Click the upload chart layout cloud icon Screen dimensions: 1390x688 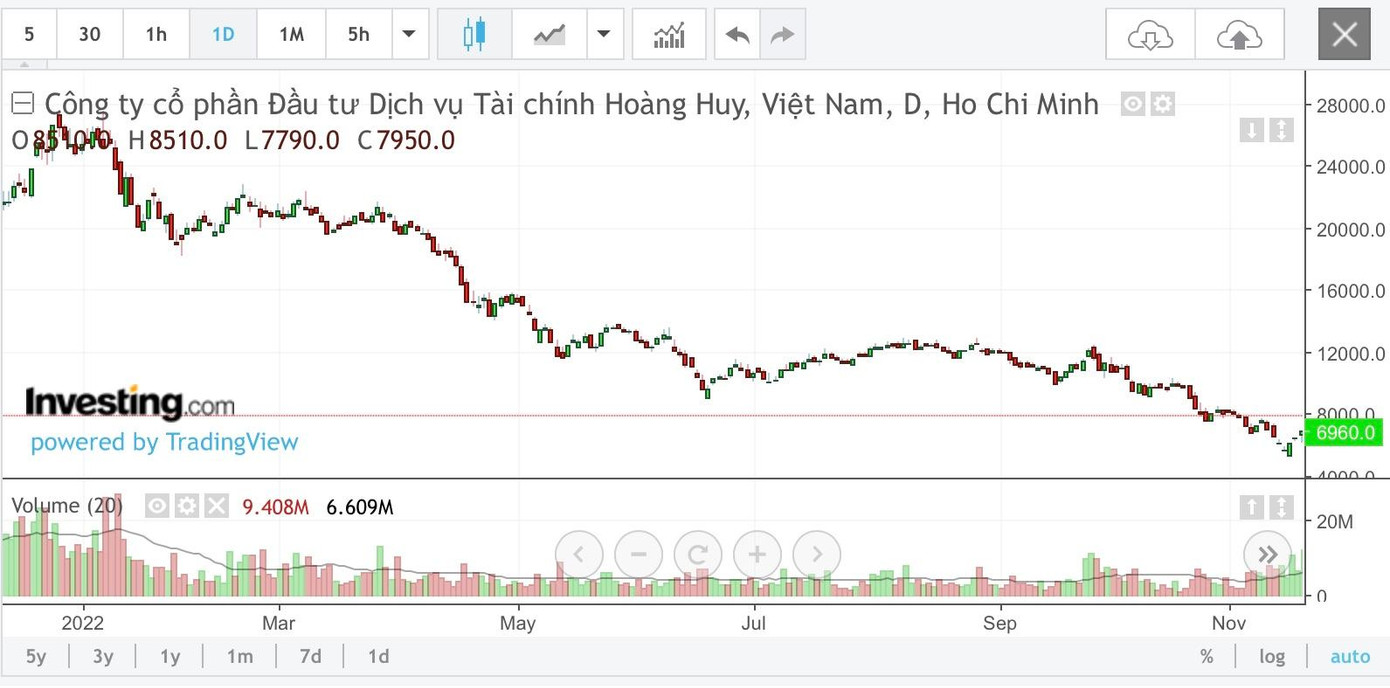click(x=1239, y=33)
